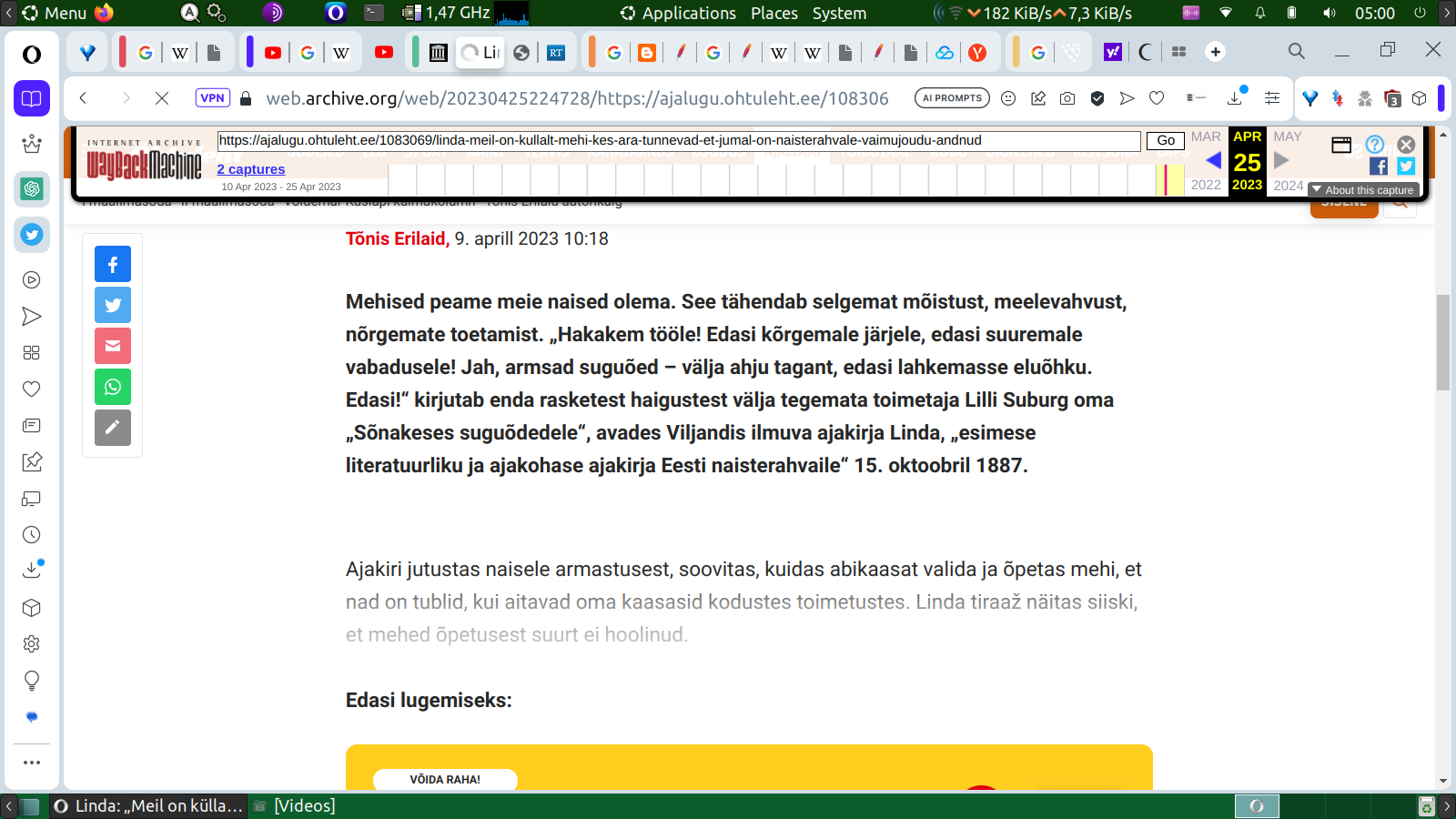
Task: Click author link Tõnis Erilaid
Action: 398,238
